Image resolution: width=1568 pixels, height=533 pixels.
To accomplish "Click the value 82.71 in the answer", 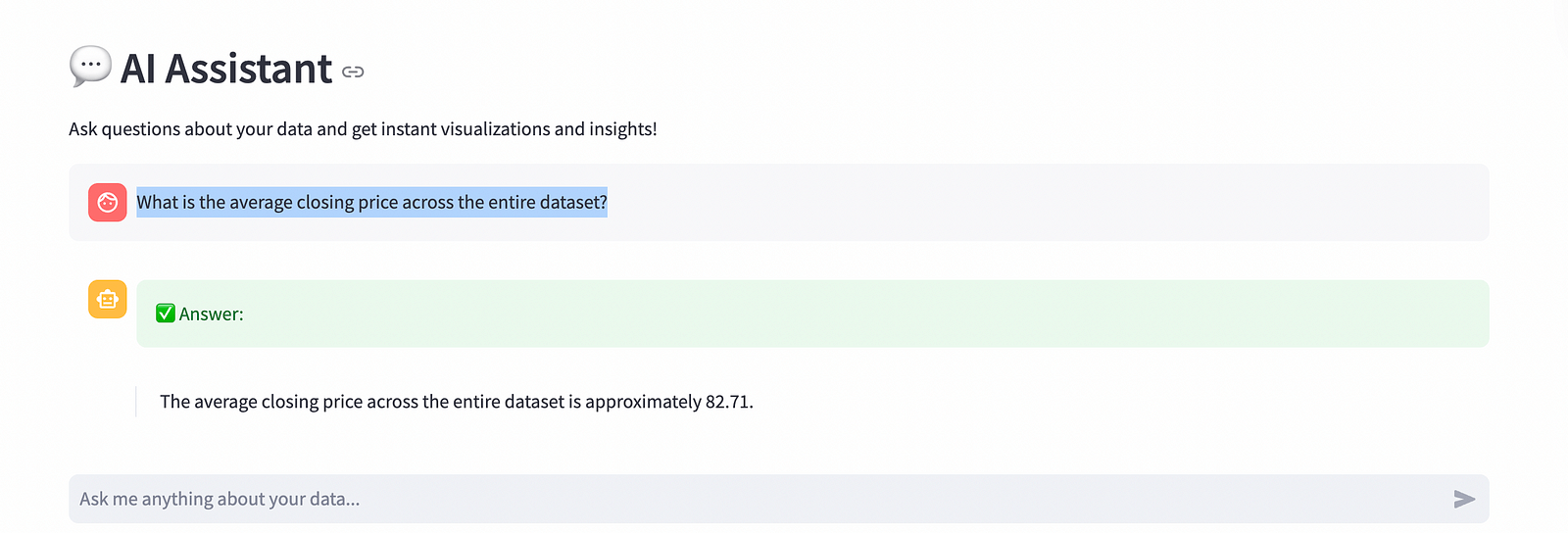I will (x=729, y=402).
